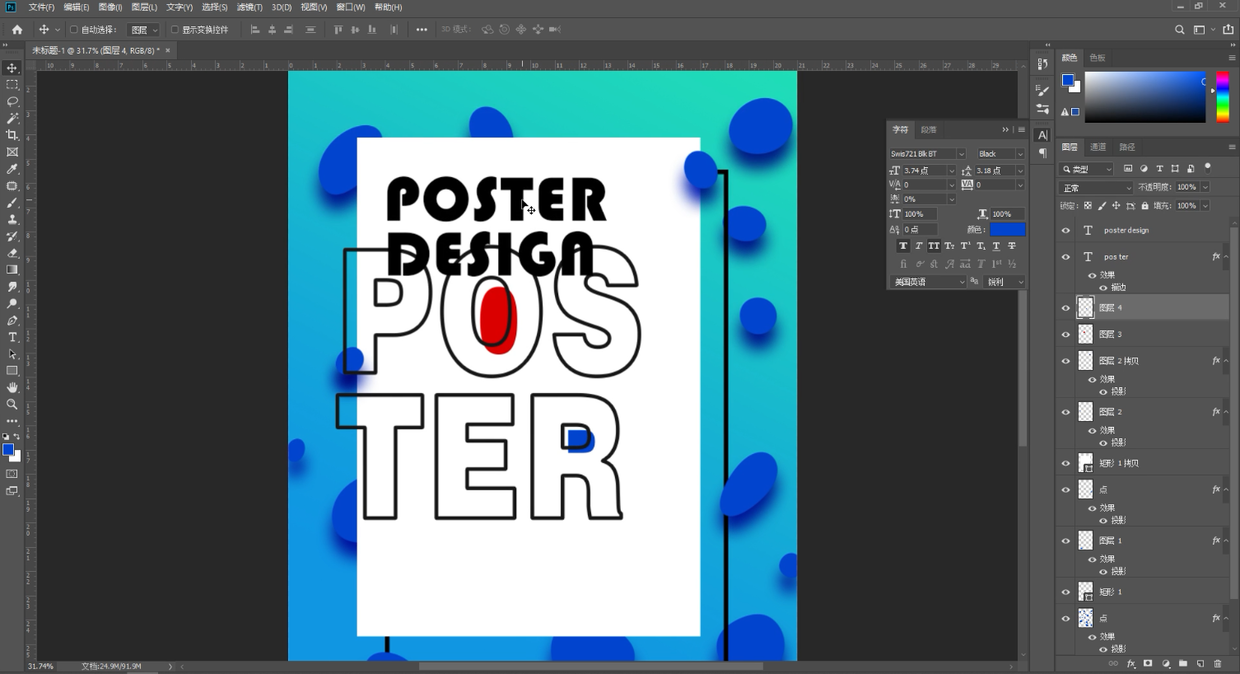Select the Rectangular Marquee tool

(12, 85)
